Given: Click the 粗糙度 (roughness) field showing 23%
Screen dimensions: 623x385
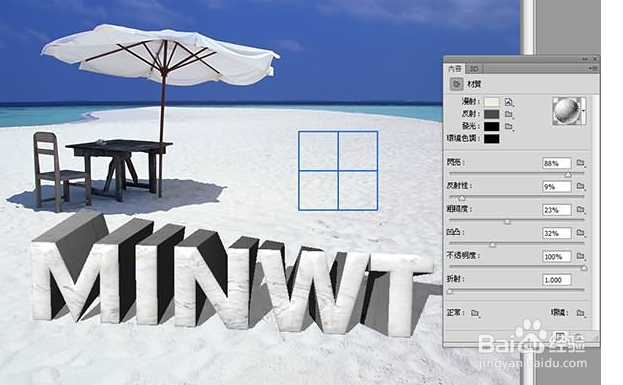Looking at the screenshot, I should click(x=557, y=210).
